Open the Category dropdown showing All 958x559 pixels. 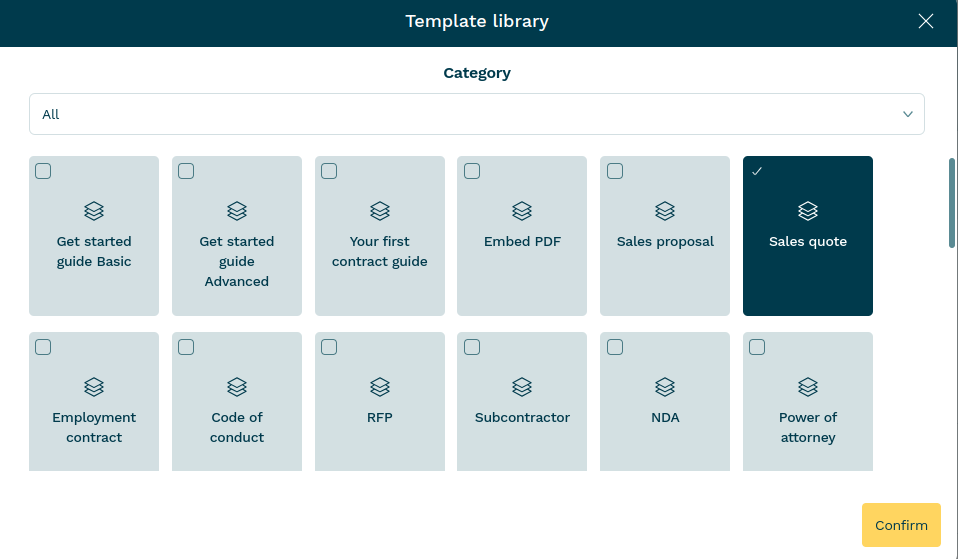point(476,114)
